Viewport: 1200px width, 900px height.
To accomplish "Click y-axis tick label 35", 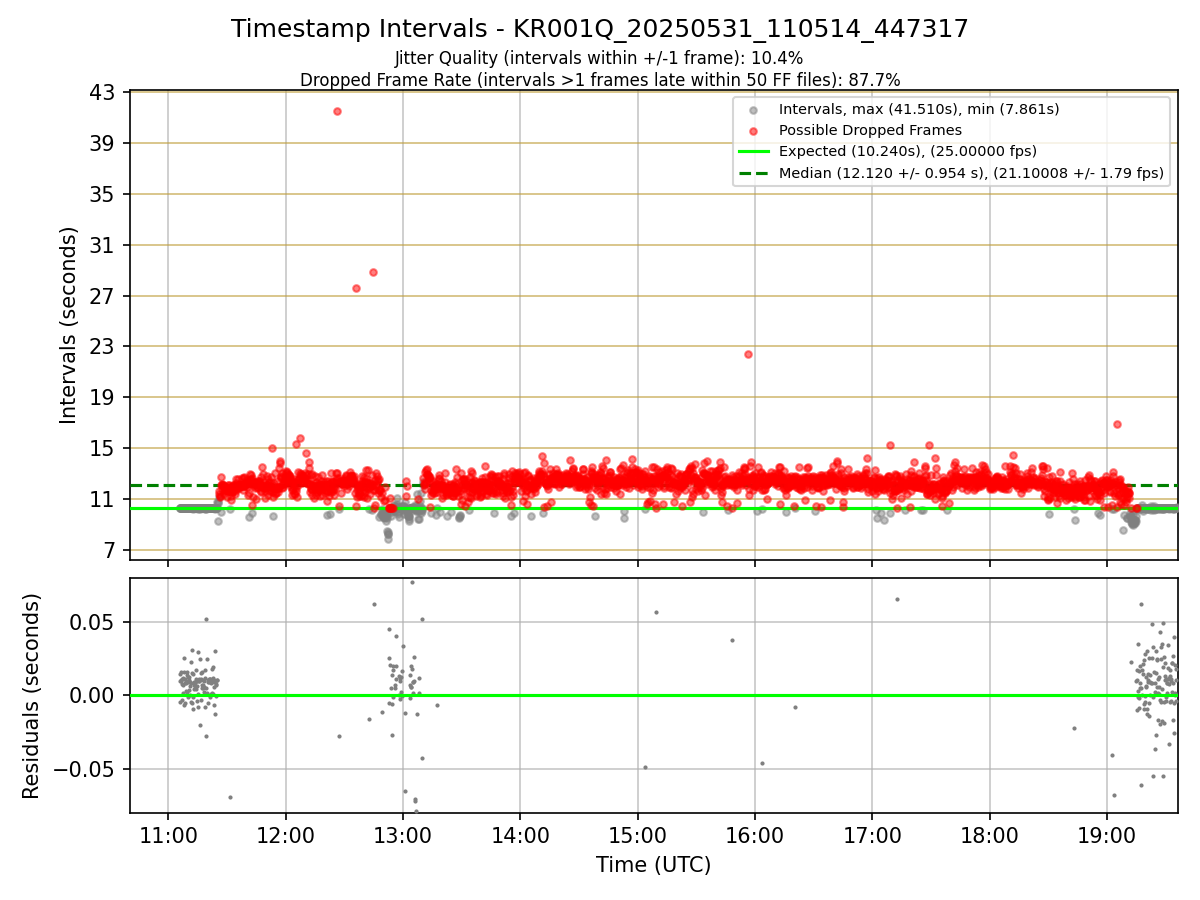I will [105, 195].
